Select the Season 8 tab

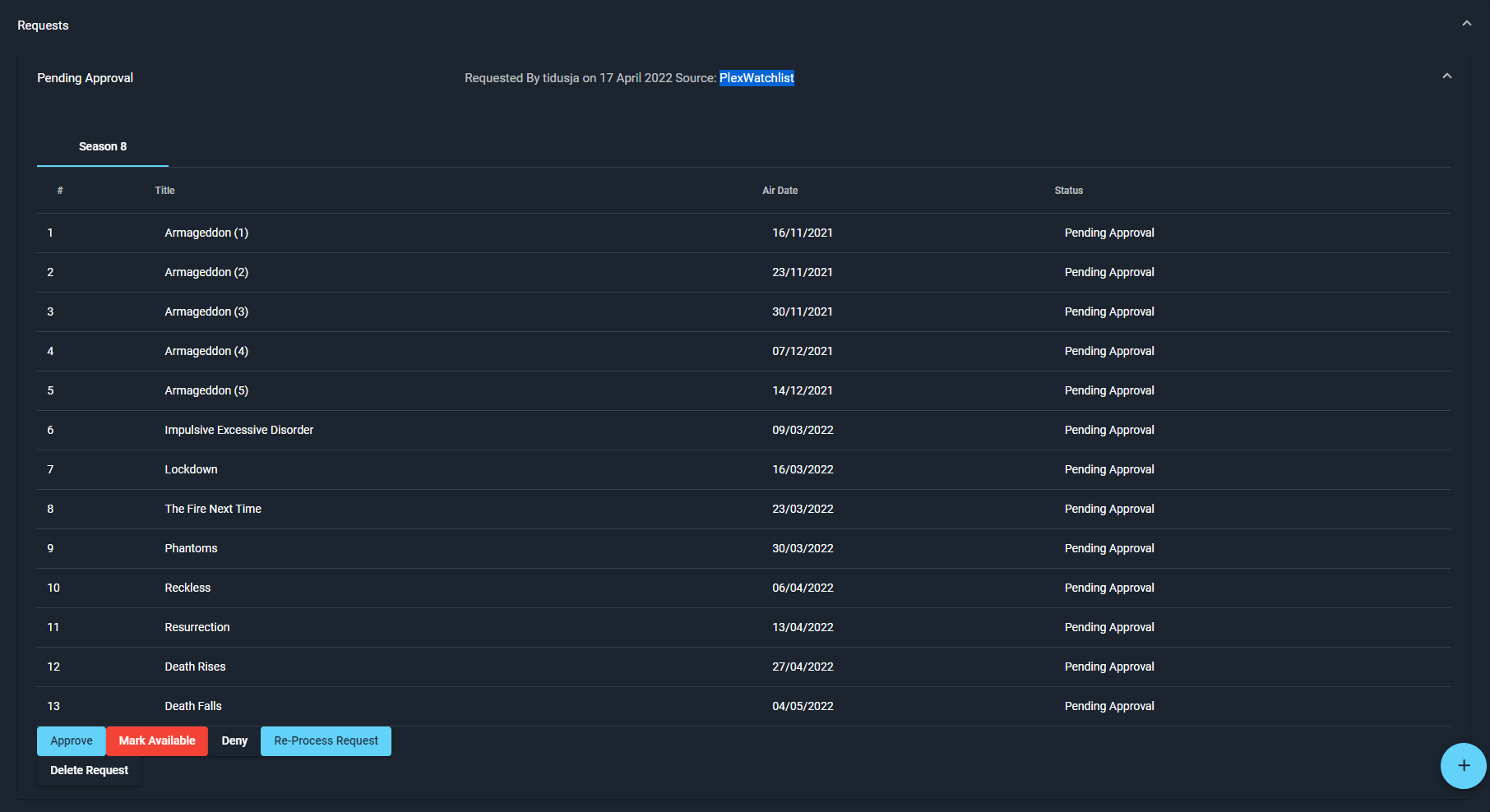click(103, 146)
